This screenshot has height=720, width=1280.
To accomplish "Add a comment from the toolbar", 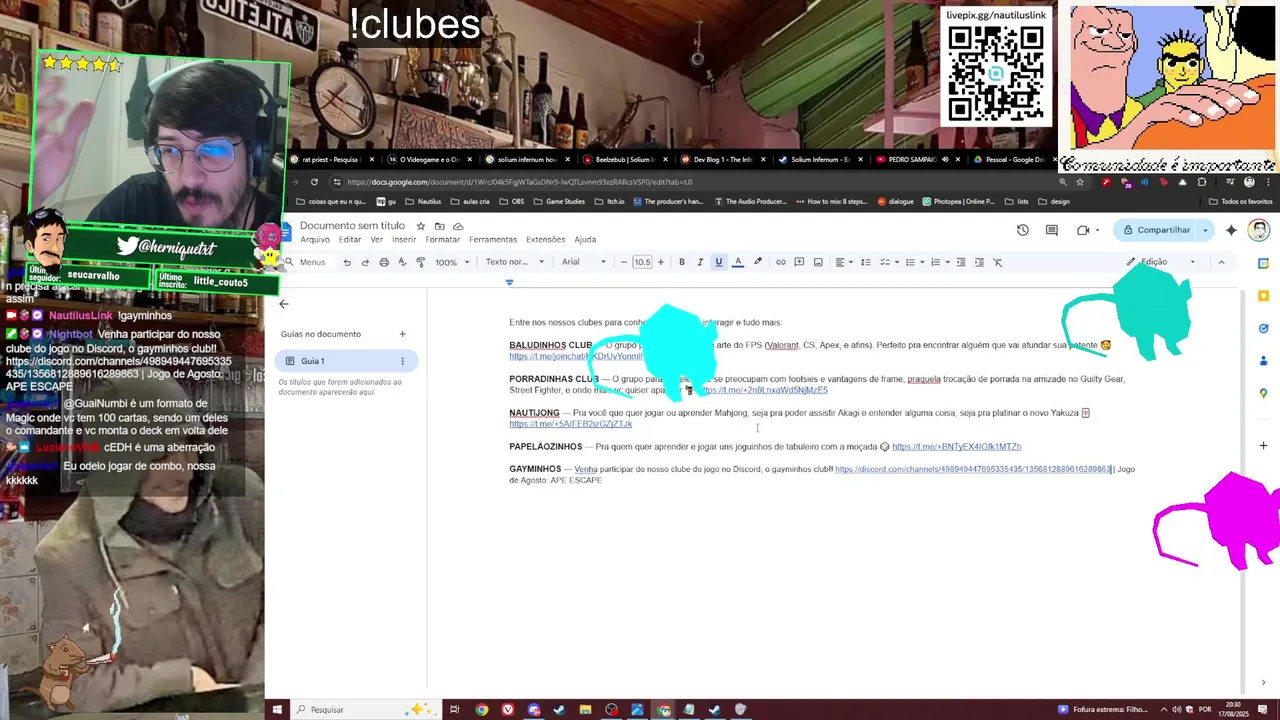I will tap(799, 262).
